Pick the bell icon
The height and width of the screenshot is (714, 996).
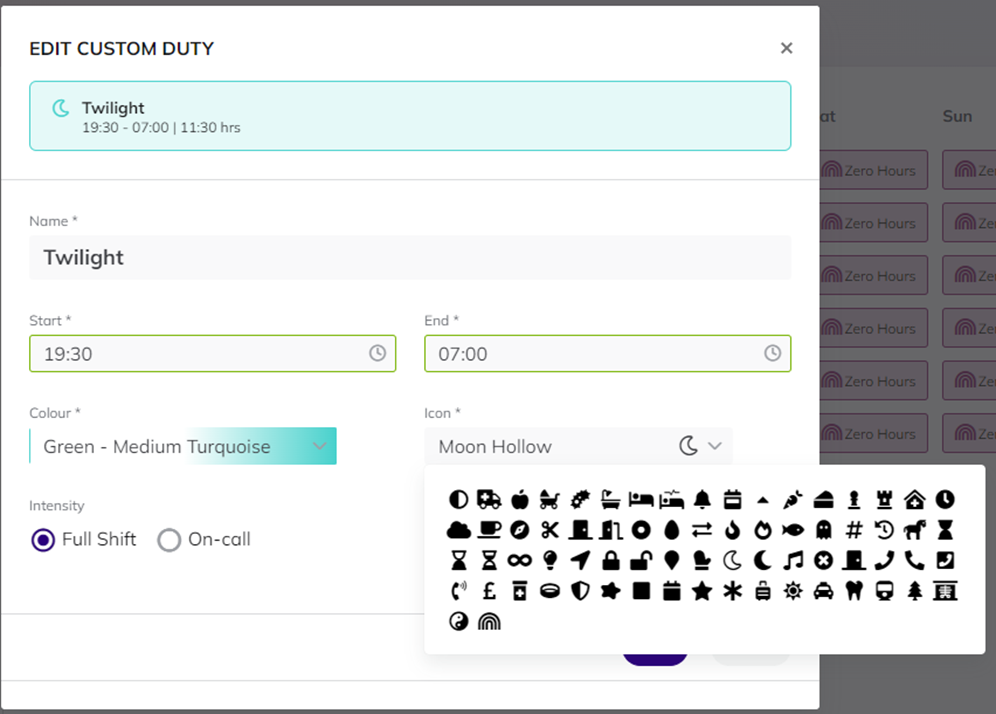[x=702, y=500]
